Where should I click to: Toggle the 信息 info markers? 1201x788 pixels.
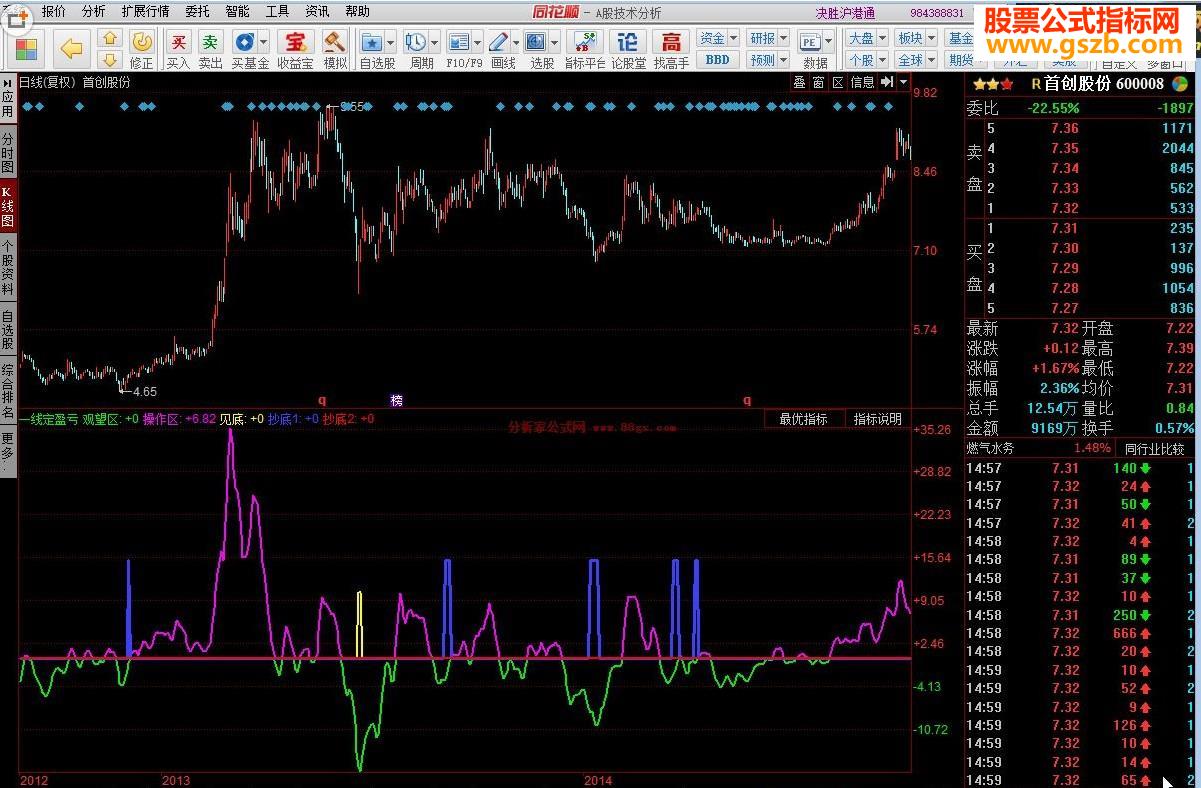[862, 82]
